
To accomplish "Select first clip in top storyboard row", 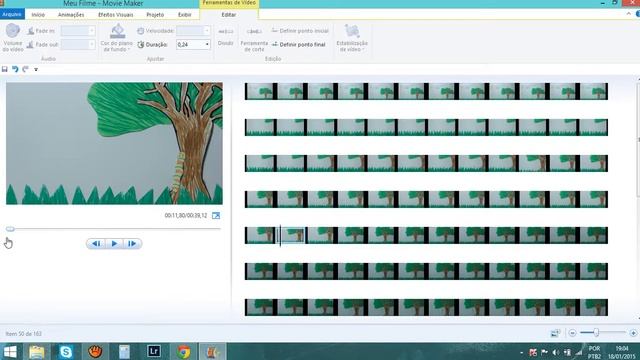I will coord(260,91).
